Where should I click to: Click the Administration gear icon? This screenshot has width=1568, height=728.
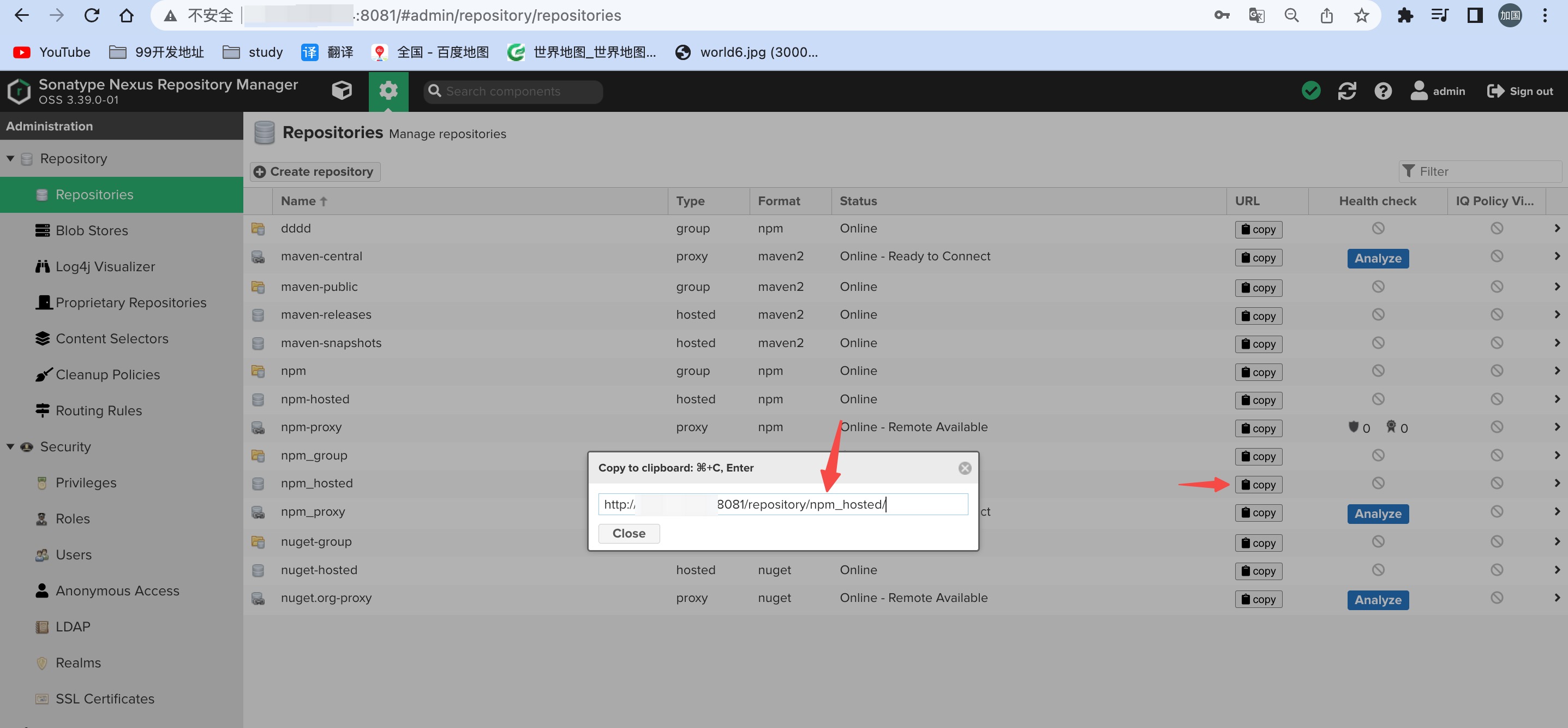click(388, 91)
